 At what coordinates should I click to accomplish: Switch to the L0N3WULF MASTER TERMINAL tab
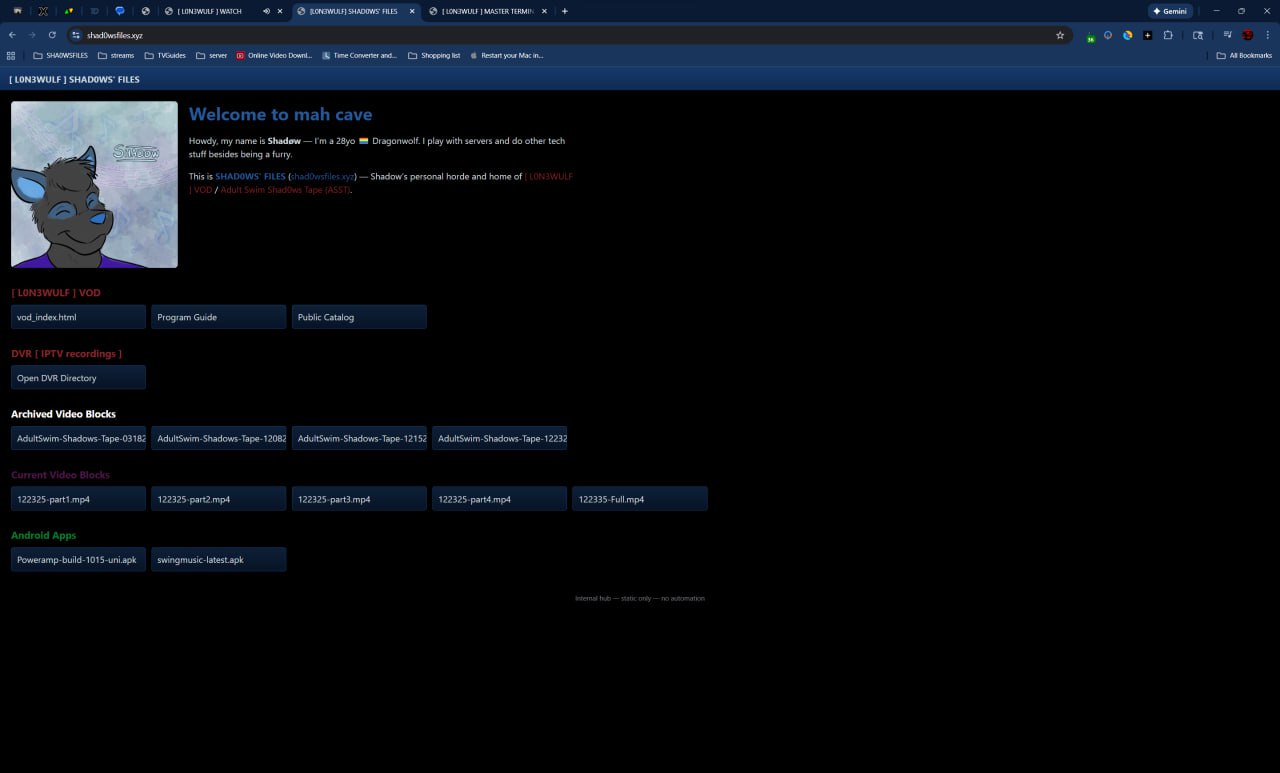488,11
